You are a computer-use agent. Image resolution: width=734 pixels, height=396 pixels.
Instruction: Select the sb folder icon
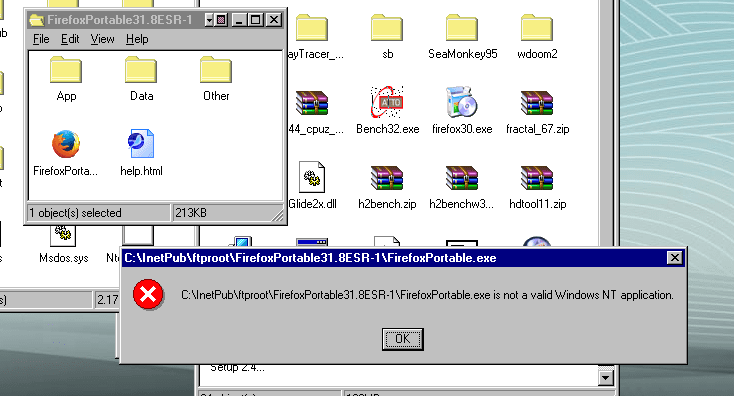point(387,28)
